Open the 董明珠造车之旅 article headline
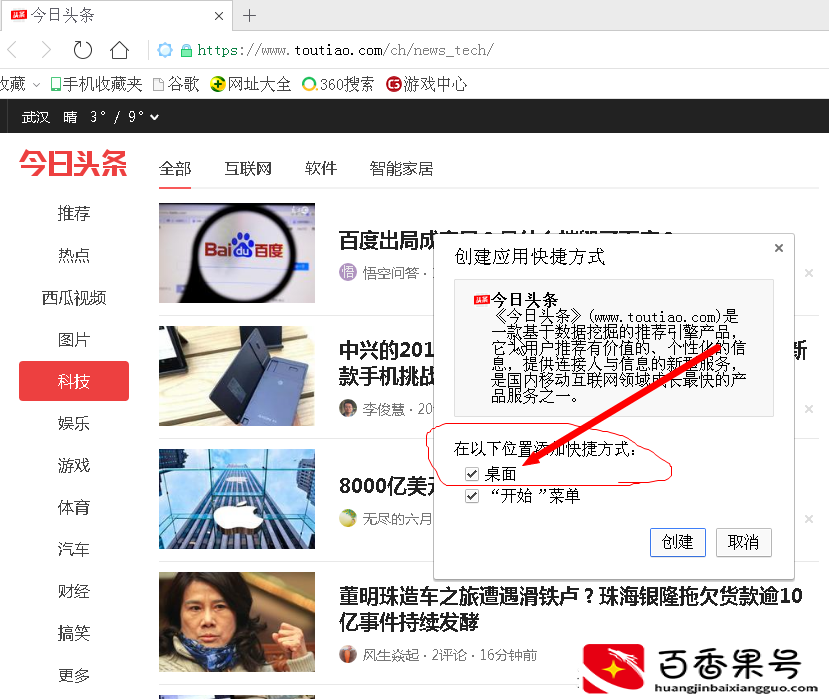829x699 pixels. tap(570, 609)
